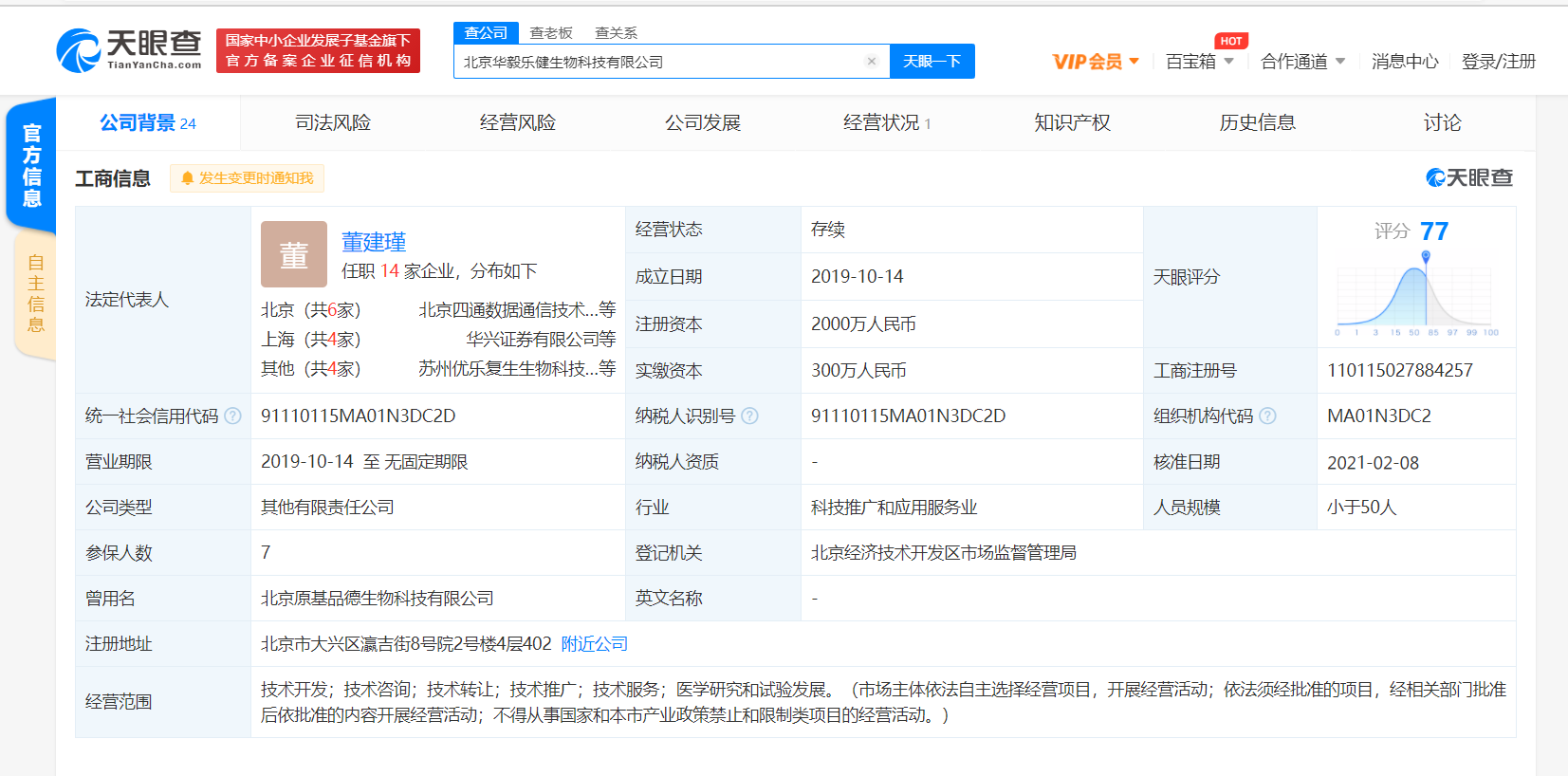Click company type 其他有限责任公司
This screenshot has height=776, width=1568.
coord(327,508)
